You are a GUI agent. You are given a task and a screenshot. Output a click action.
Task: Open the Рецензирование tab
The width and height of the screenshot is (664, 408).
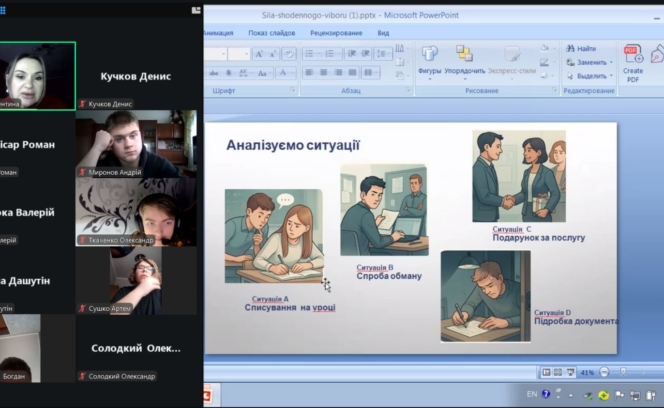(x=335, y=32)
